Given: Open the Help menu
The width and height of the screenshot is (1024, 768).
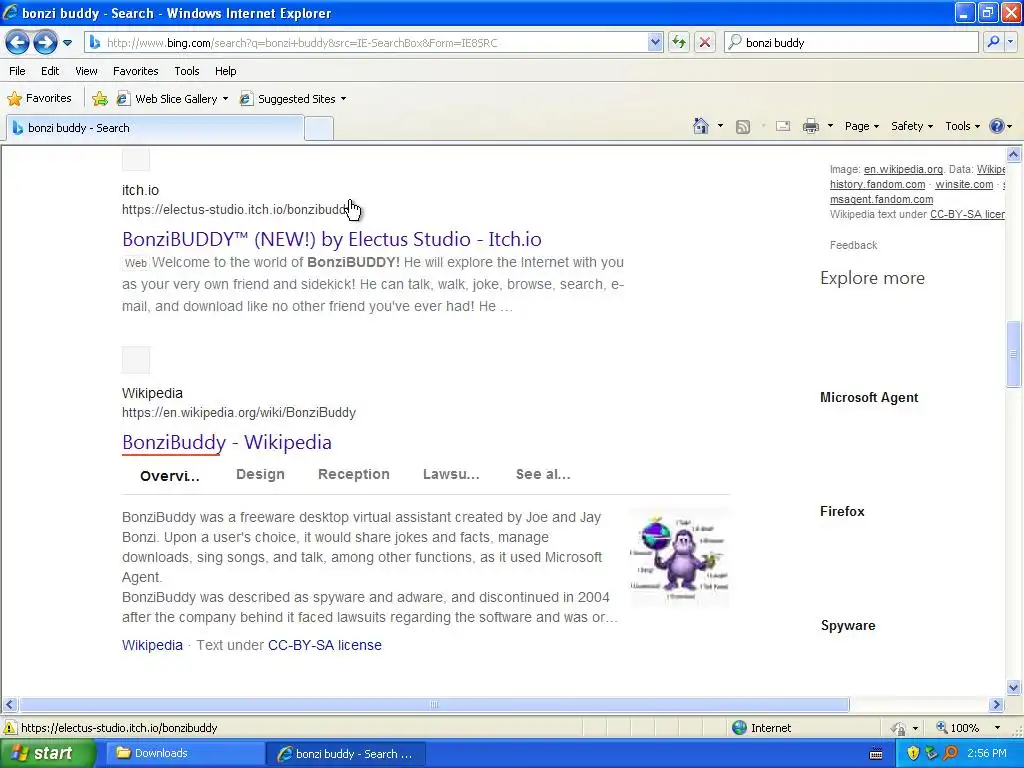Looking at the screenshot, I should coord(225,71).
